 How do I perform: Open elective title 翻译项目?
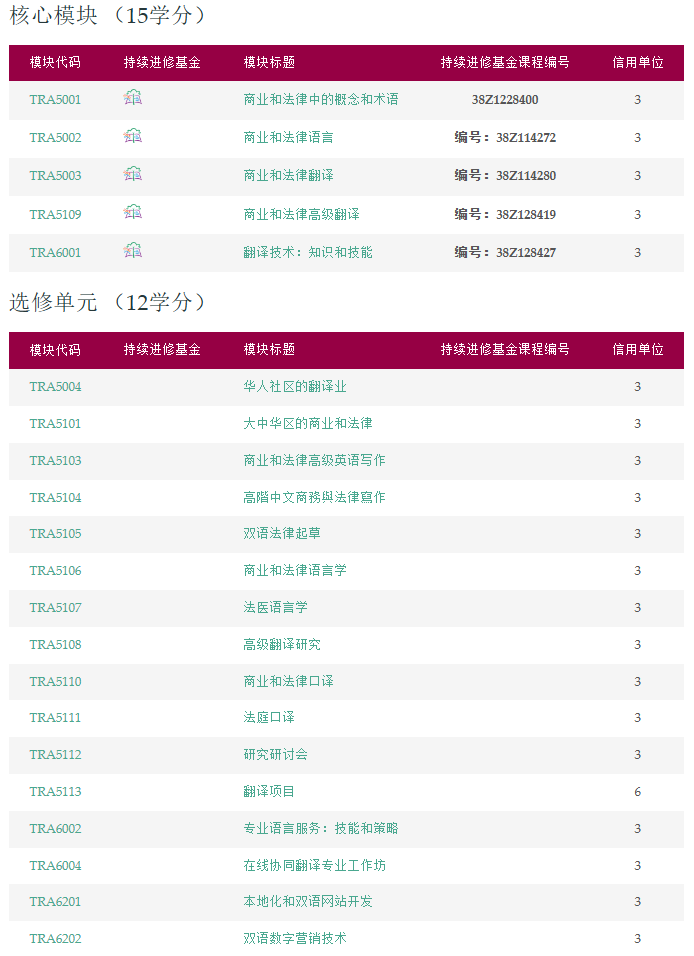tap(269, 791)
